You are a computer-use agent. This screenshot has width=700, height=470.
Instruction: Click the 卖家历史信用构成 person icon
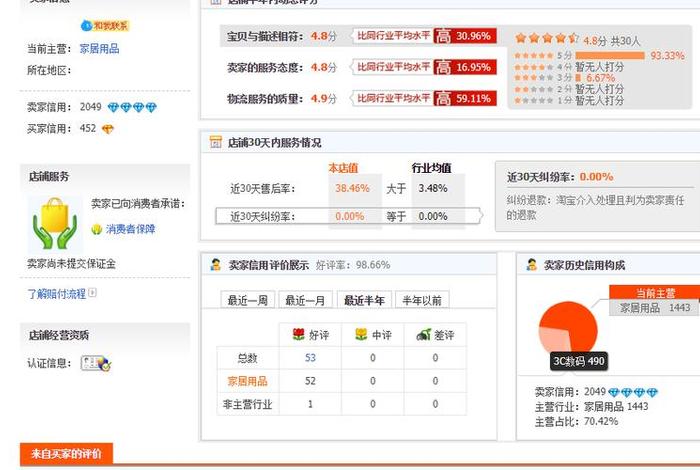531,265
